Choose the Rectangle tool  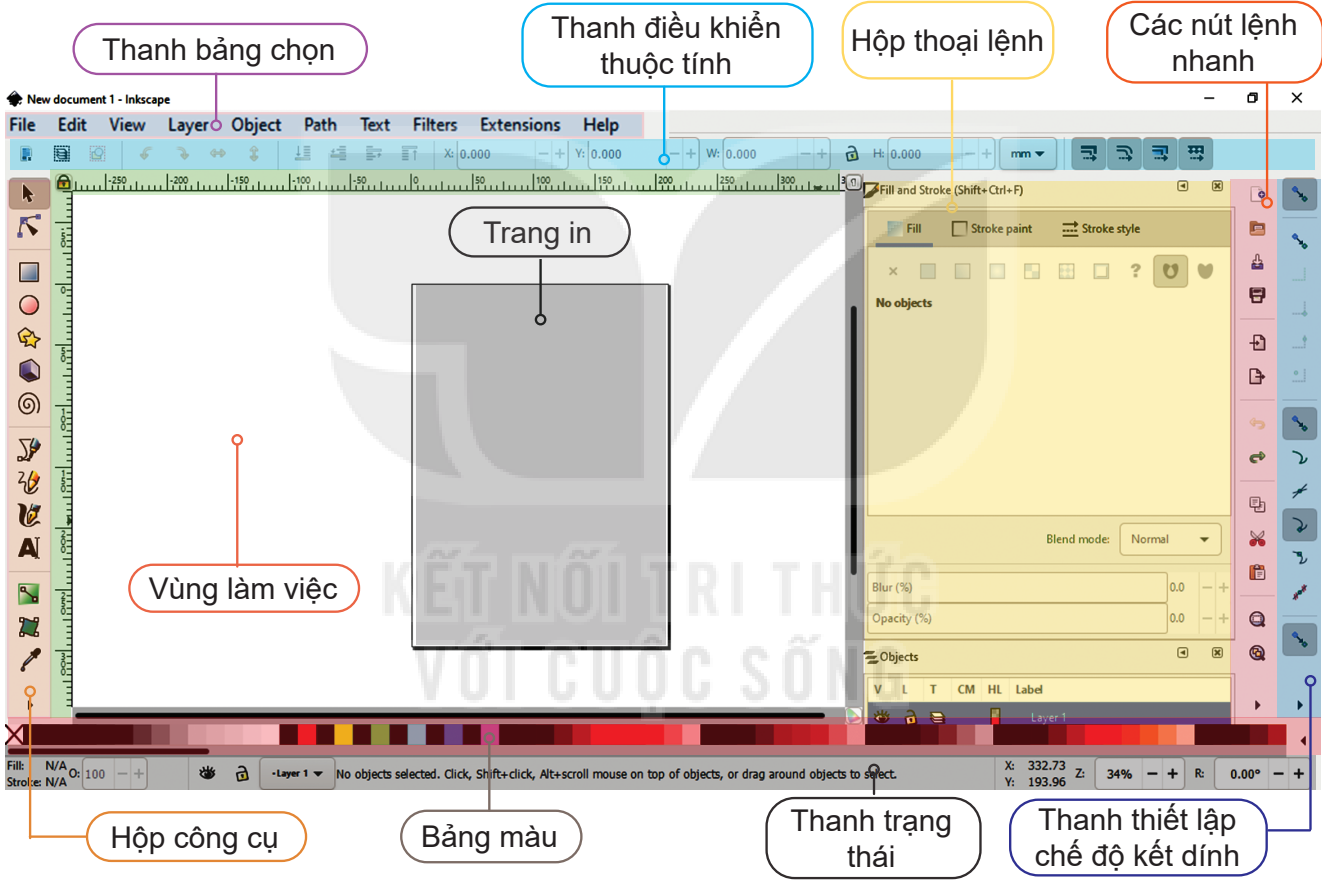[29, 272]
